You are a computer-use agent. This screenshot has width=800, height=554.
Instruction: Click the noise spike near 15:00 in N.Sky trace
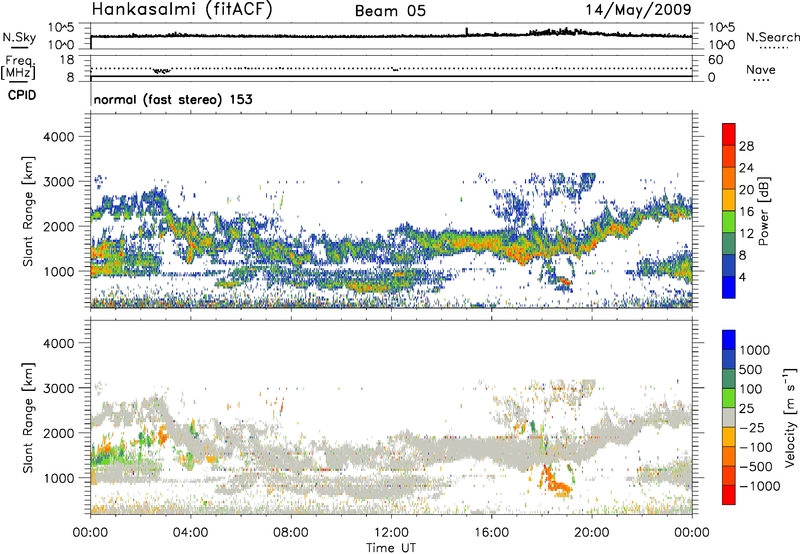pyautogui.click(x=467, y=32)
